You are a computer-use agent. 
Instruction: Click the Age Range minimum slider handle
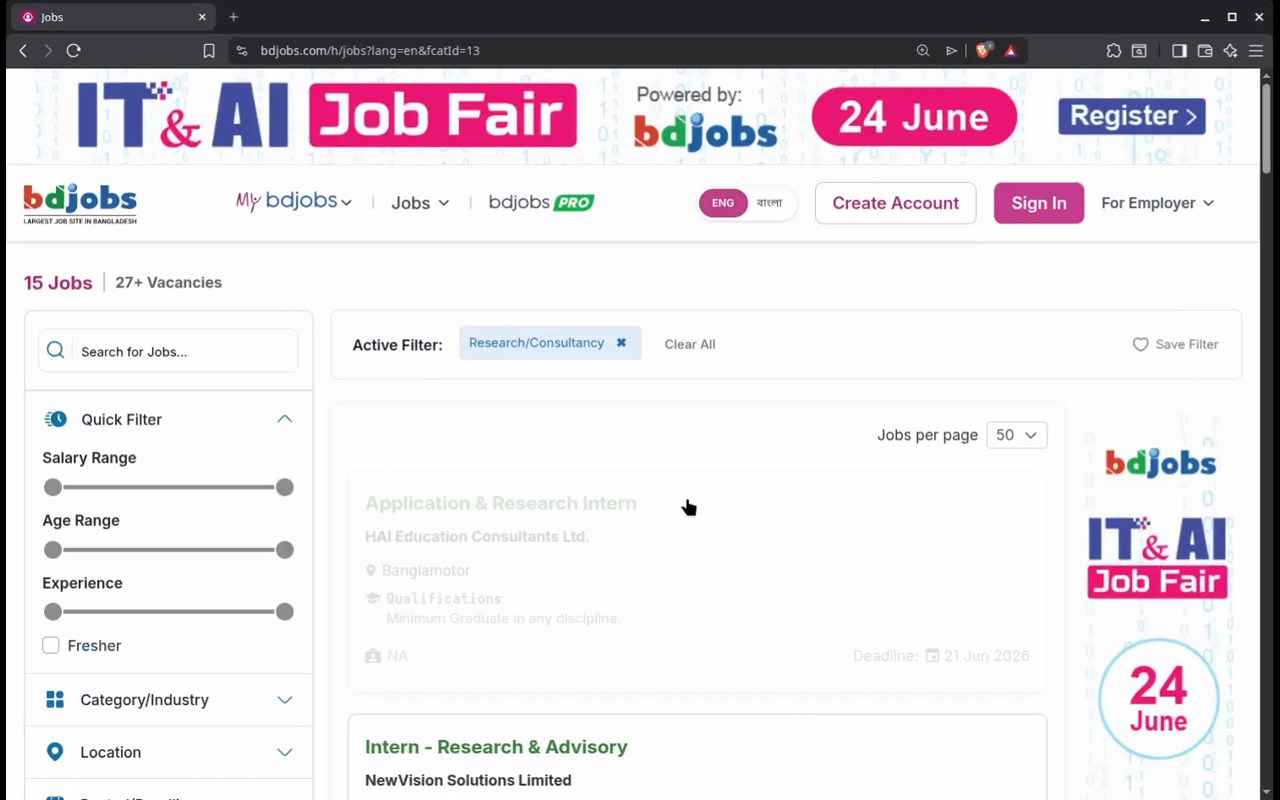click(53, 550)
